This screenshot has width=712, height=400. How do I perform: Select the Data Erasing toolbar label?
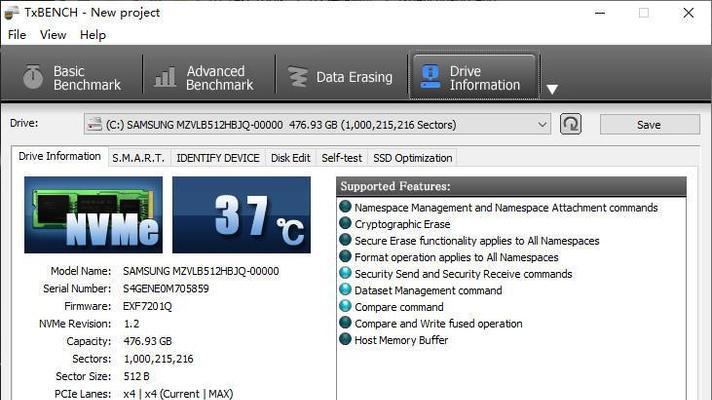pyautogui.click(x=354, y=77)
